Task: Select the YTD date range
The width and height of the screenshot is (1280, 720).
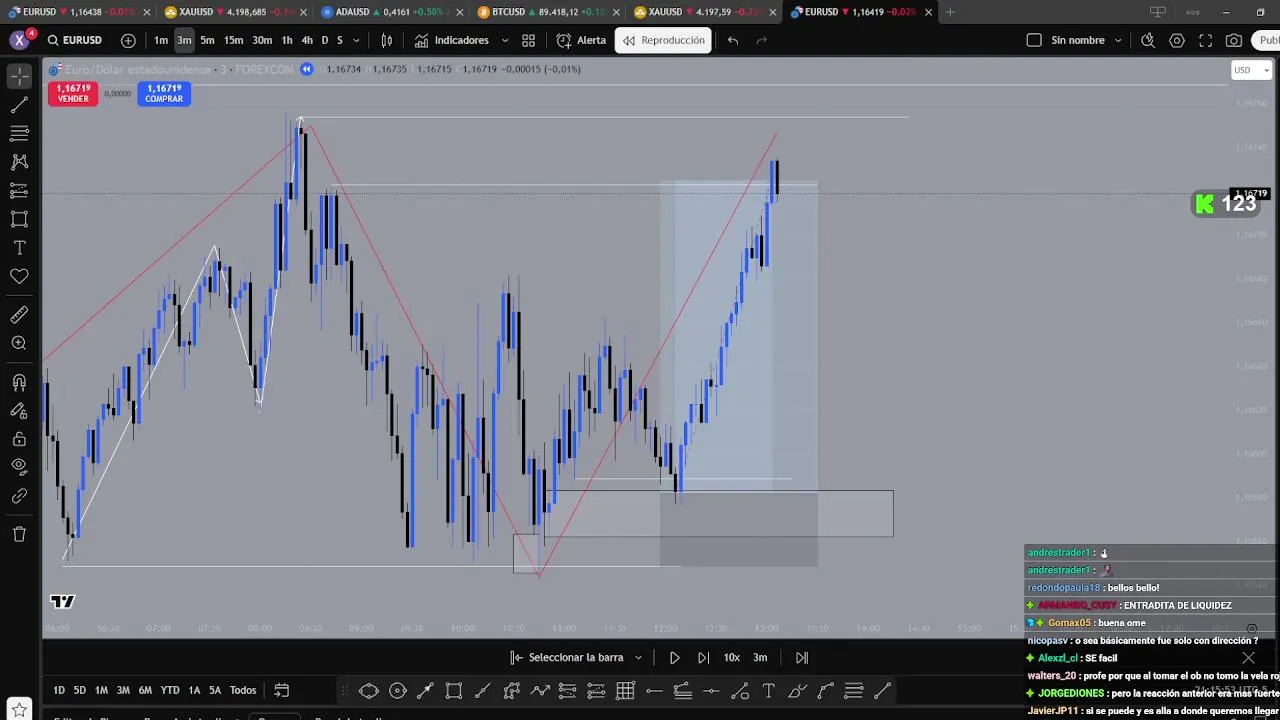Action: coord(170,690)
